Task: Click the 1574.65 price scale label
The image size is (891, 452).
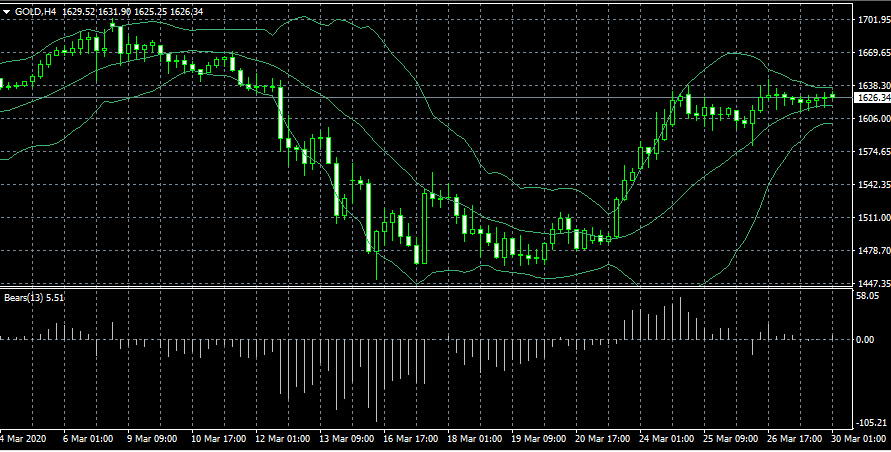Action: pos(873,152)
